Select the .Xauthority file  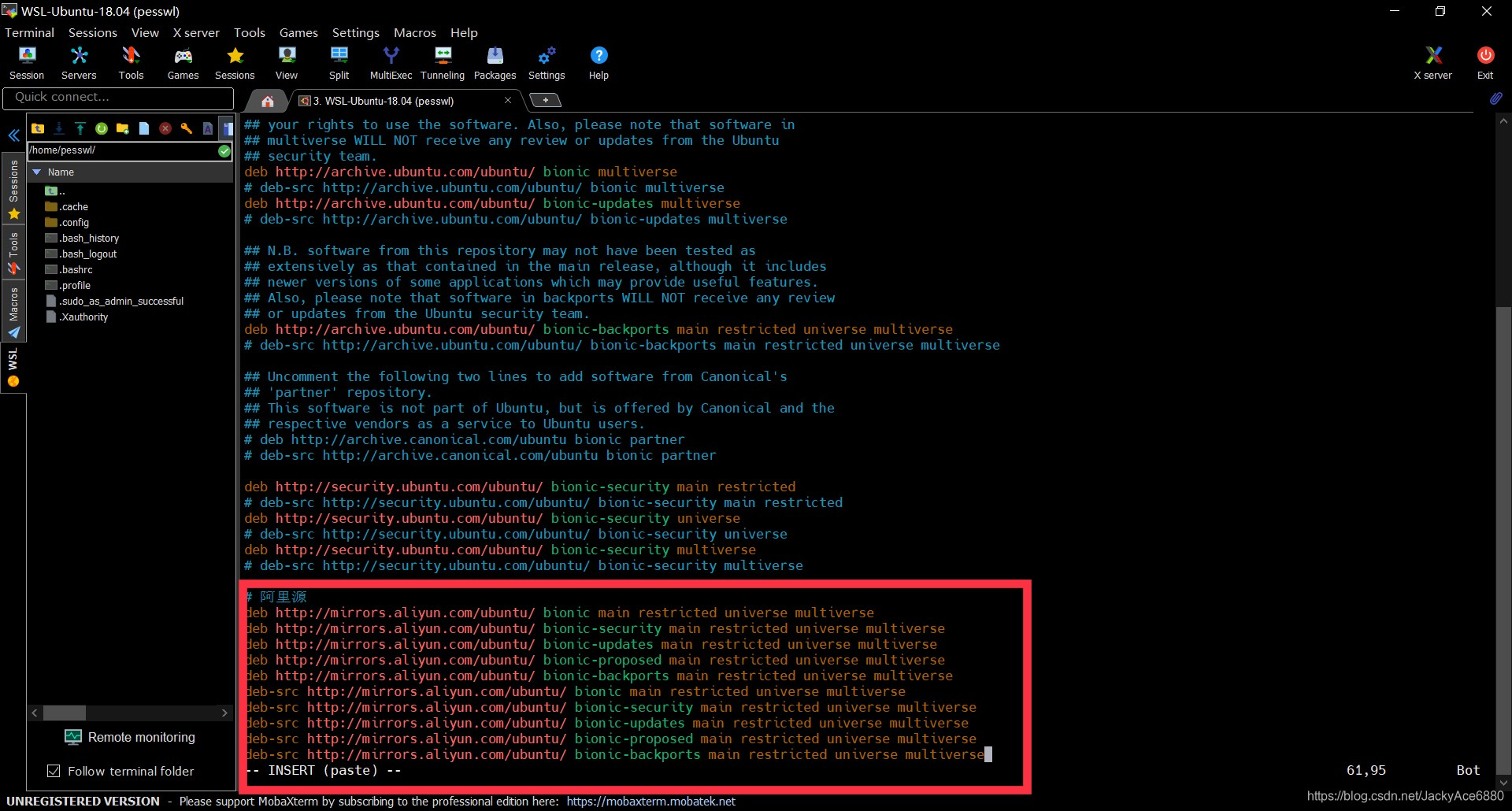point(77,317)
